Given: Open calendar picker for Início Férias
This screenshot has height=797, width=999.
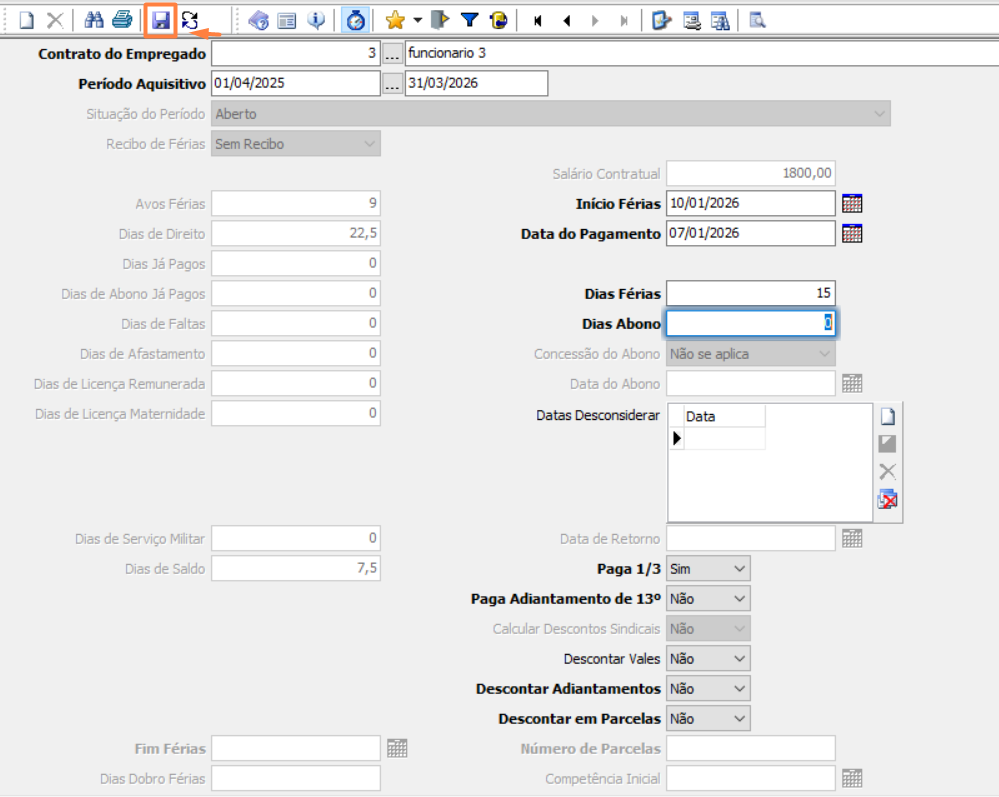Looking at the screenshot, I should (852, 204).
